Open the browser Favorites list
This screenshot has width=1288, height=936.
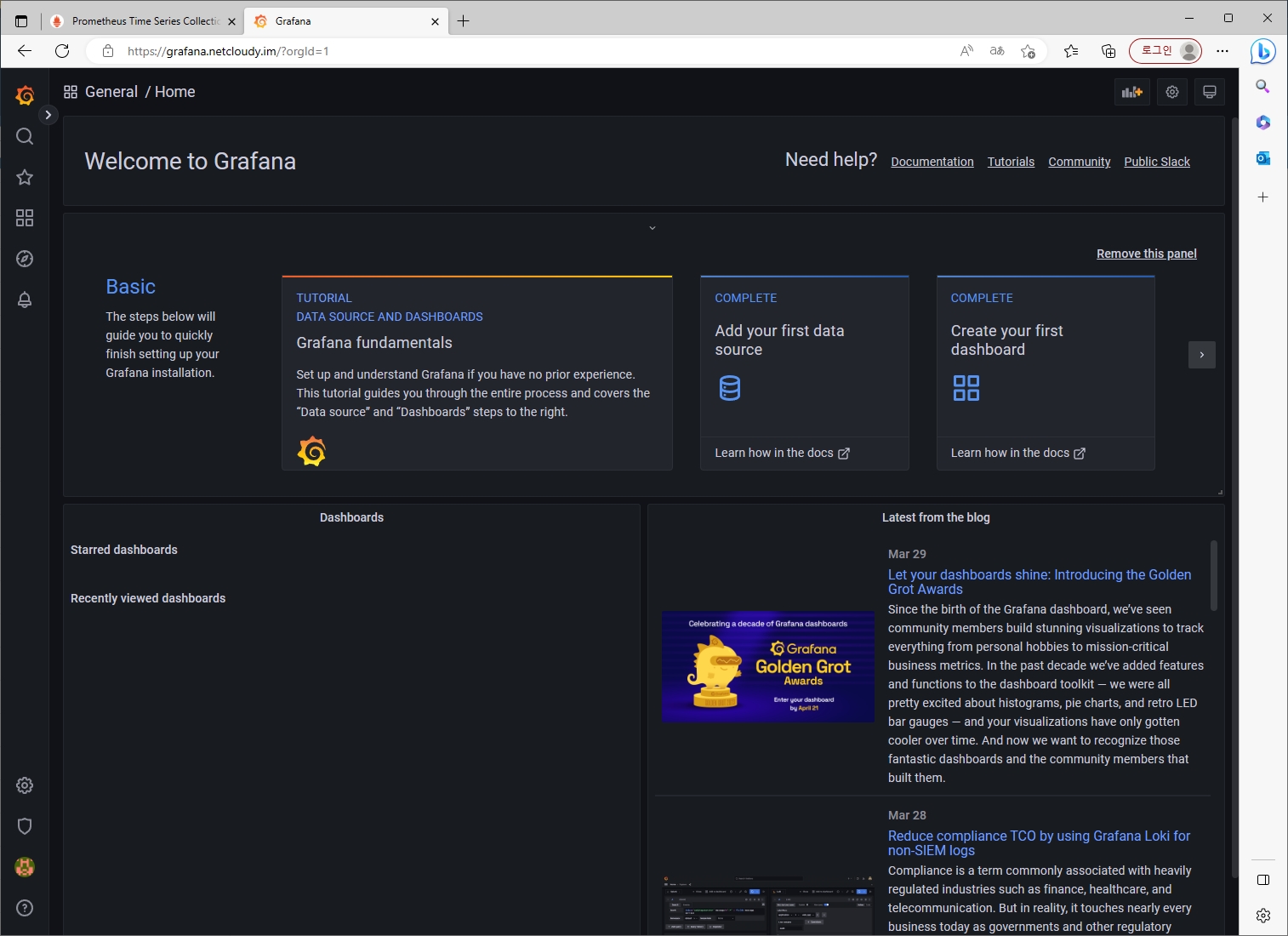coord(1071,51)
